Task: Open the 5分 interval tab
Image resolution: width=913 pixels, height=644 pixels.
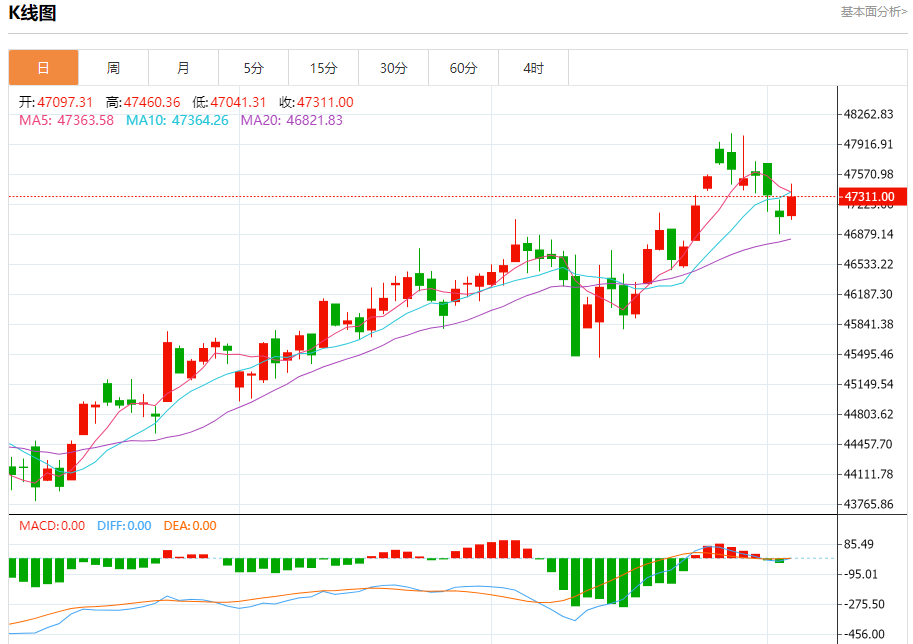Action: point(253,68)
